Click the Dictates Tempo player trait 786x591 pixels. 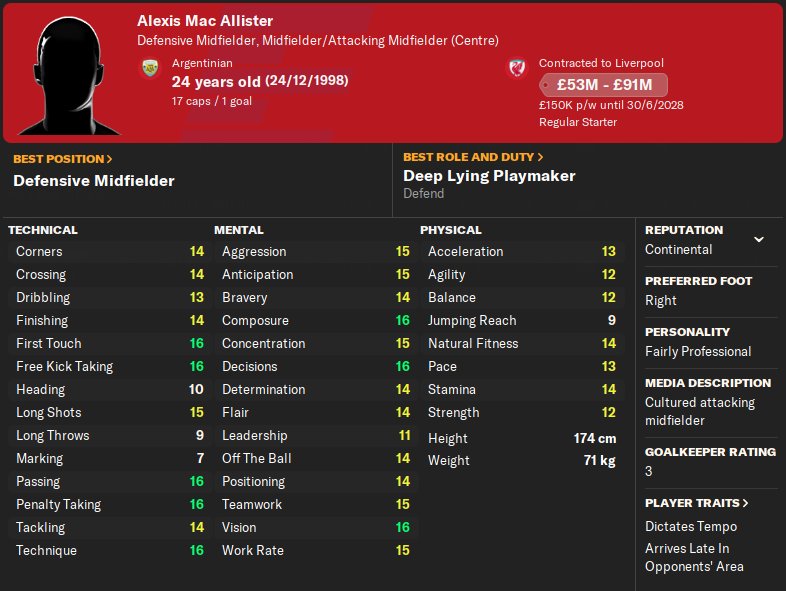pos(691,526)
